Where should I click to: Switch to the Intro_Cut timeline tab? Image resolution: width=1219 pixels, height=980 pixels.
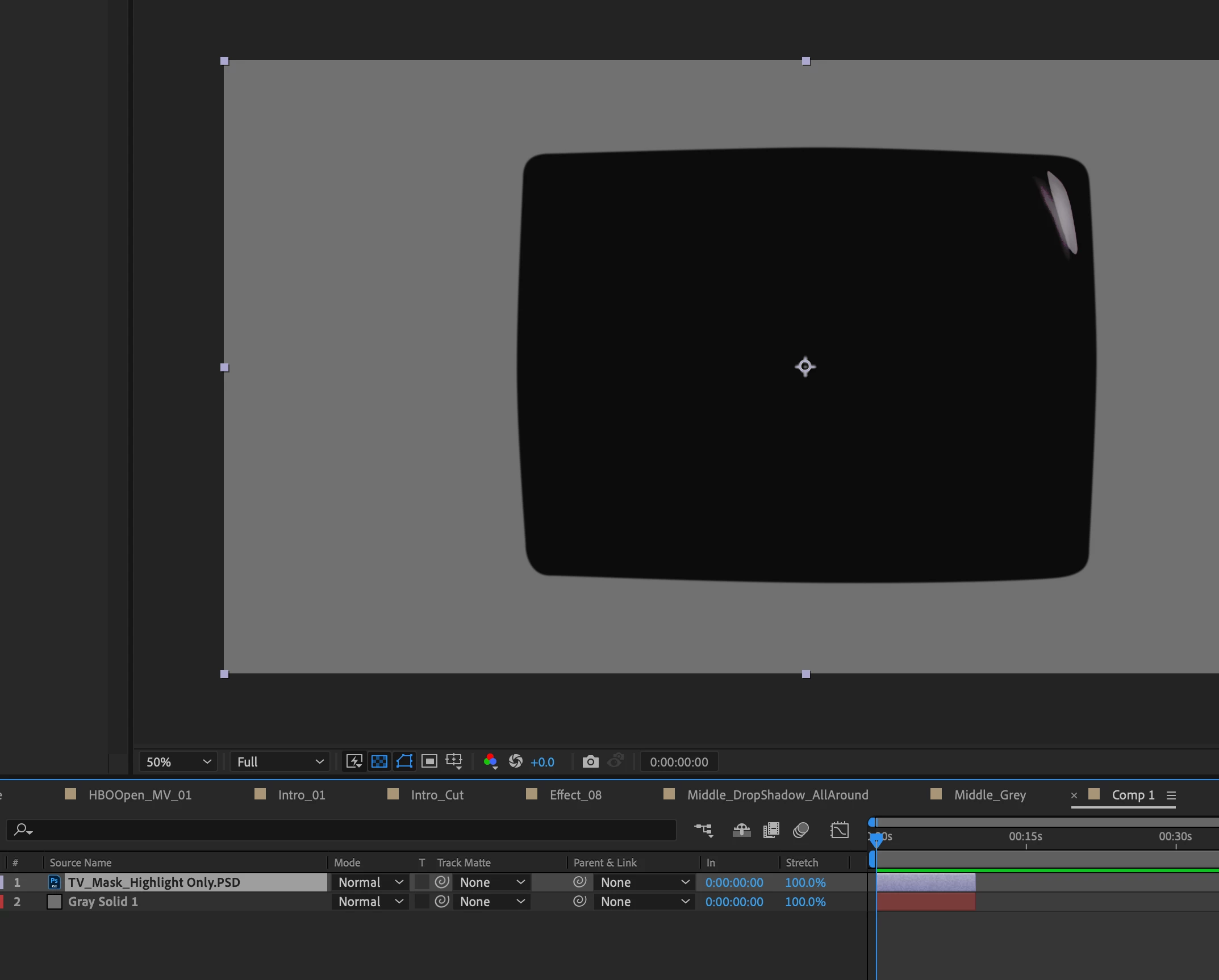click(x=437, y=795)
